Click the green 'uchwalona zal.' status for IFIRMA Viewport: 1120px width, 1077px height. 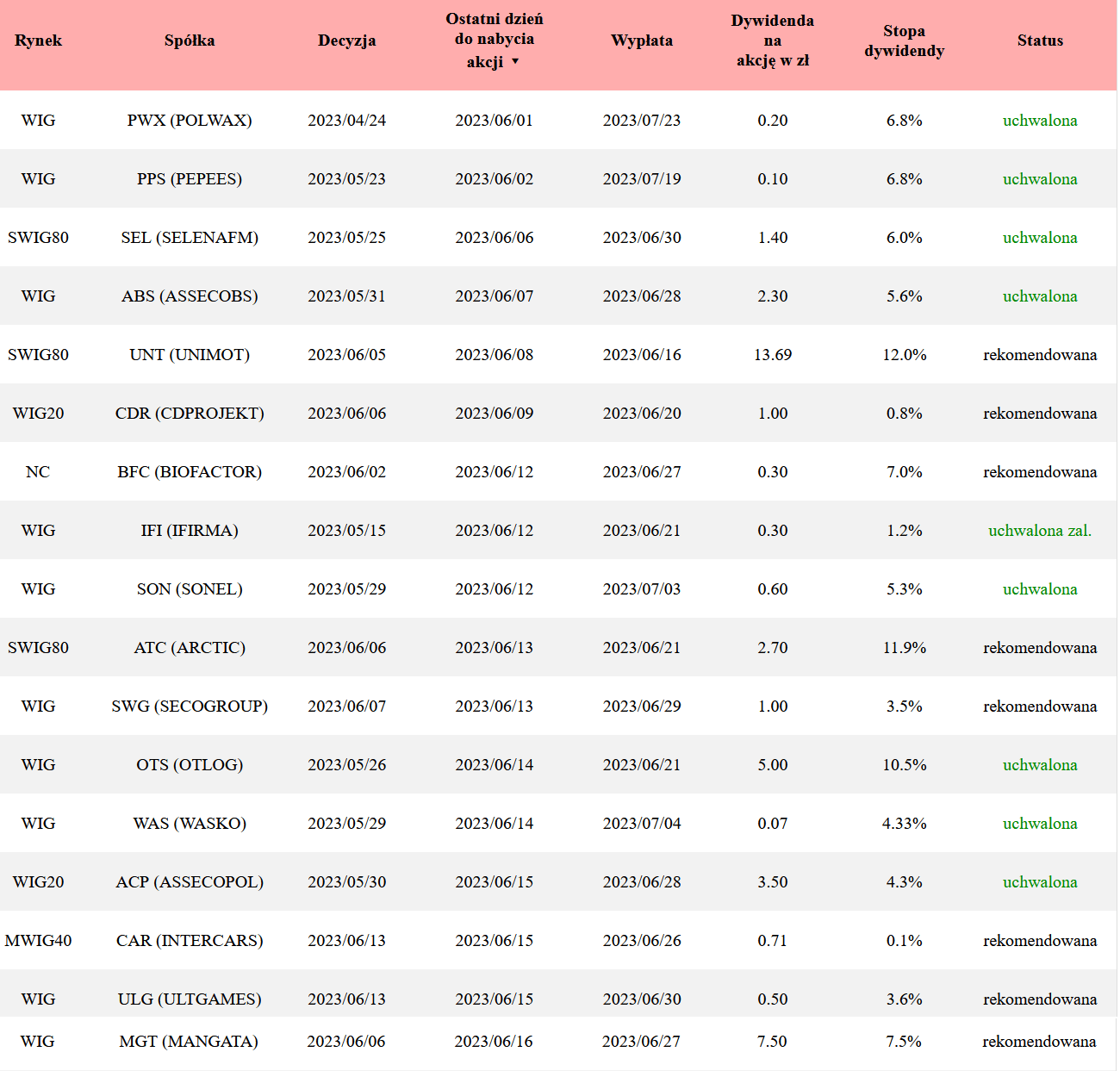pos(1039,531)
